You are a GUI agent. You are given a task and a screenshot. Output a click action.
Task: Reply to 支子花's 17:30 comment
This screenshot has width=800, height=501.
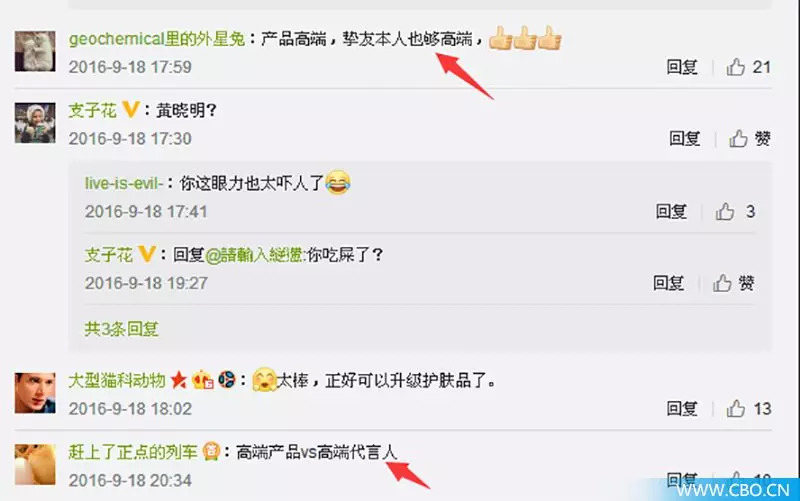(685, 138)
